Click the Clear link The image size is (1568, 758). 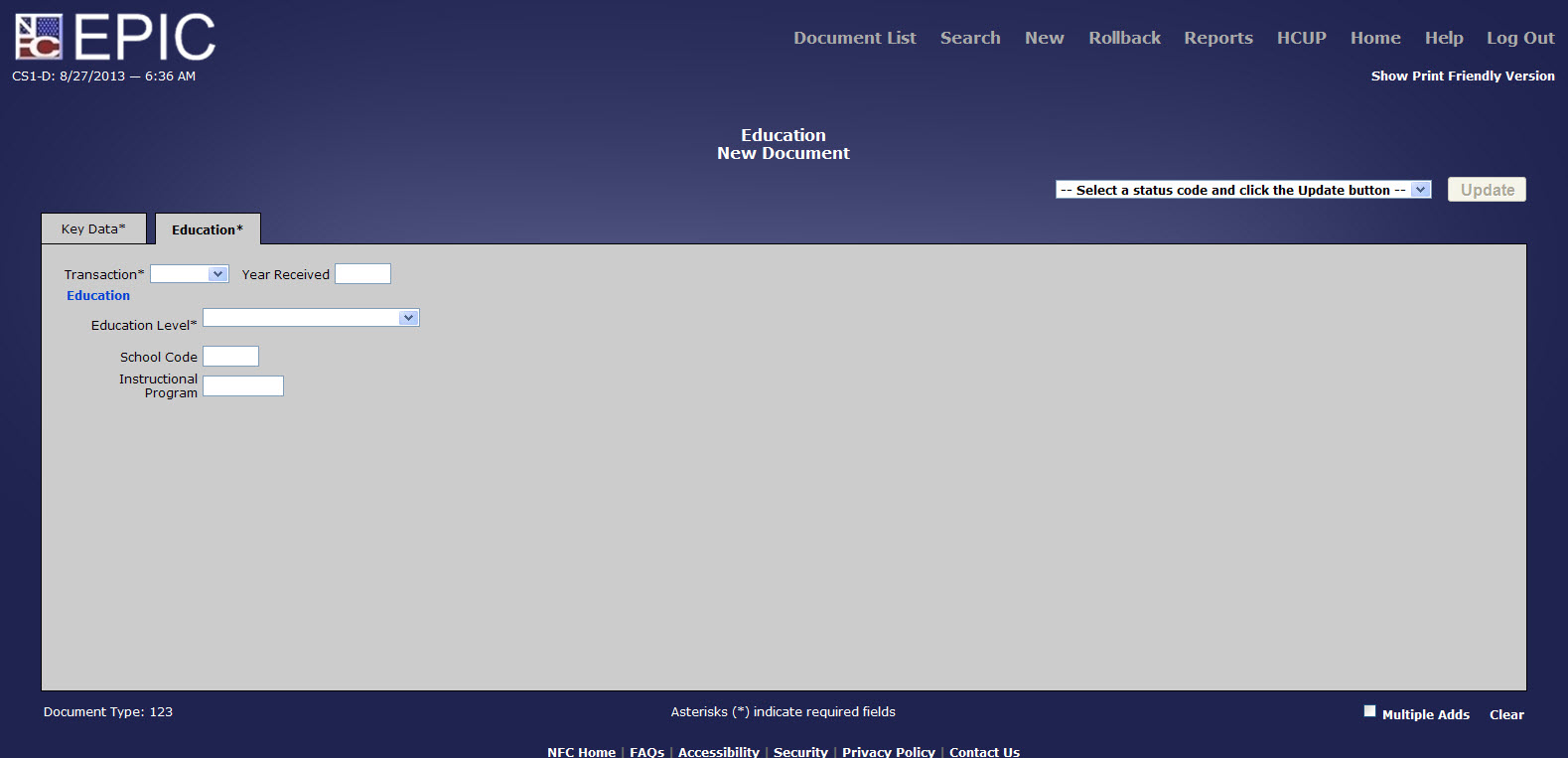click(x=1506, y=714)
